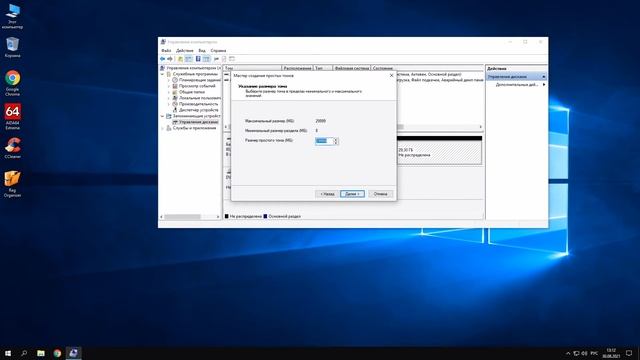Open the Действие menu
Image resolution: width=640 pixels, height=360 pixels.
point(184,51)
